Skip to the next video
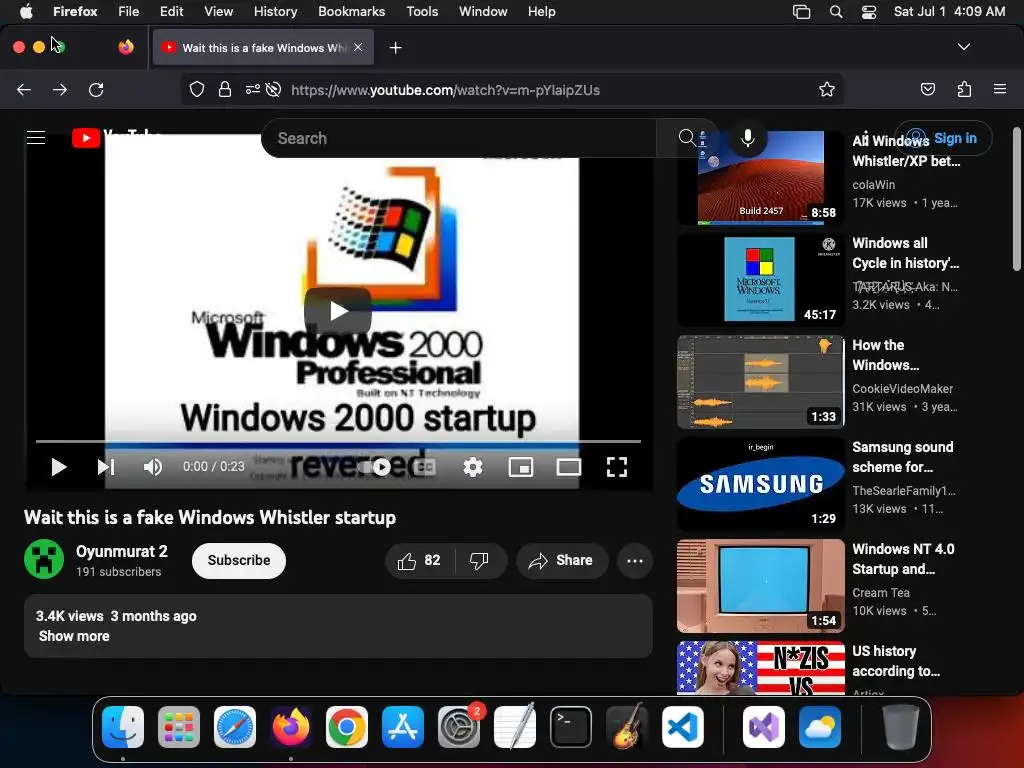This screenshot has width=1024, height=768. click(106, 467)
